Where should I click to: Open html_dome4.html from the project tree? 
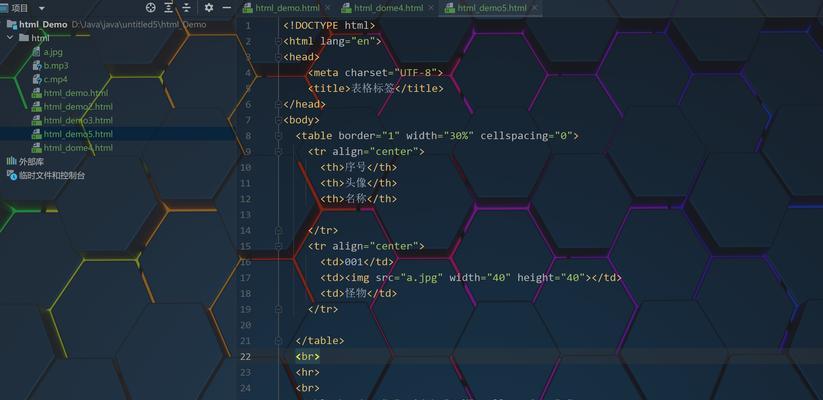tap(78, 147)
